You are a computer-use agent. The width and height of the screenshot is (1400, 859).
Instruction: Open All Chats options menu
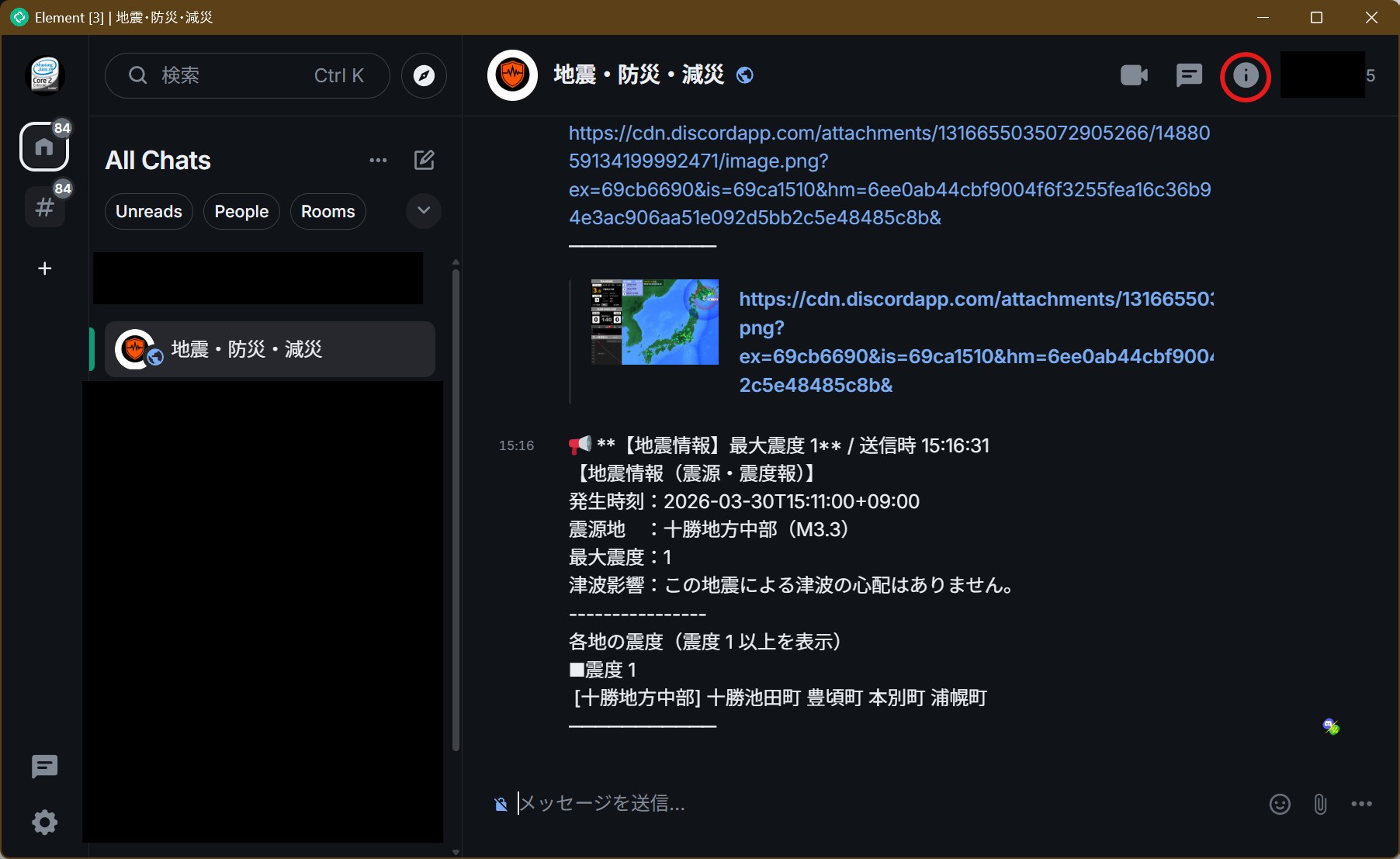coord(378,160)
